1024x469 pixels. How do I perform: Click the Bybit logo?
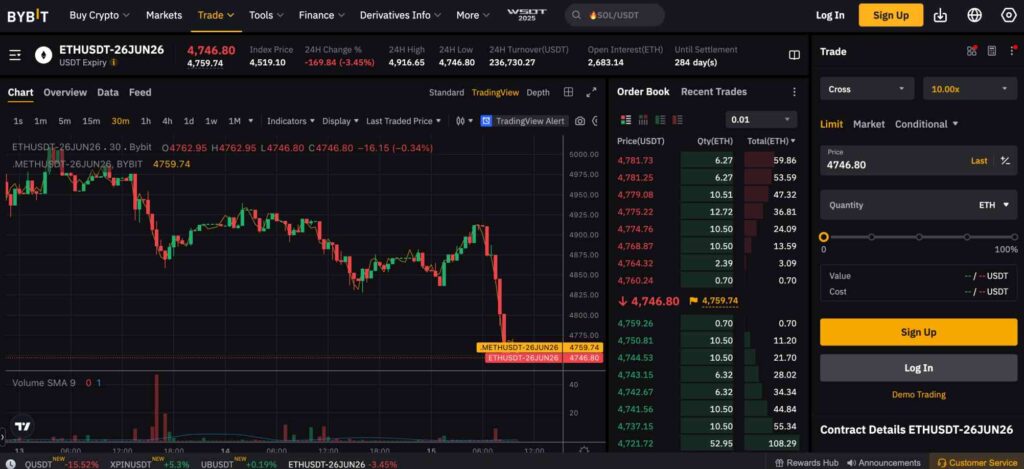click(x=27, y=16)
